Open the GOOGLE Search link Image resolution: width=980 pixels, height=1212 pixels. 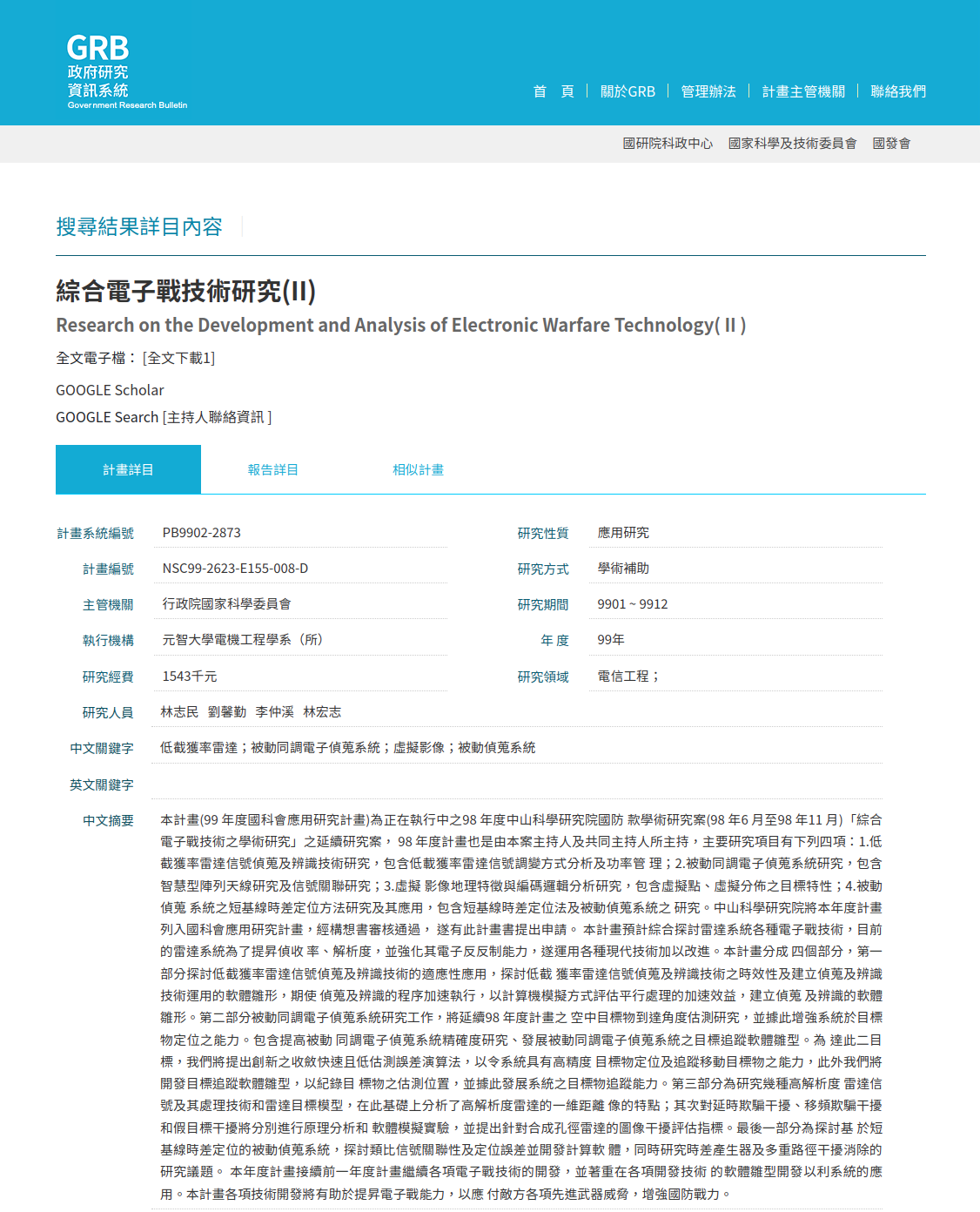[107, 417]
